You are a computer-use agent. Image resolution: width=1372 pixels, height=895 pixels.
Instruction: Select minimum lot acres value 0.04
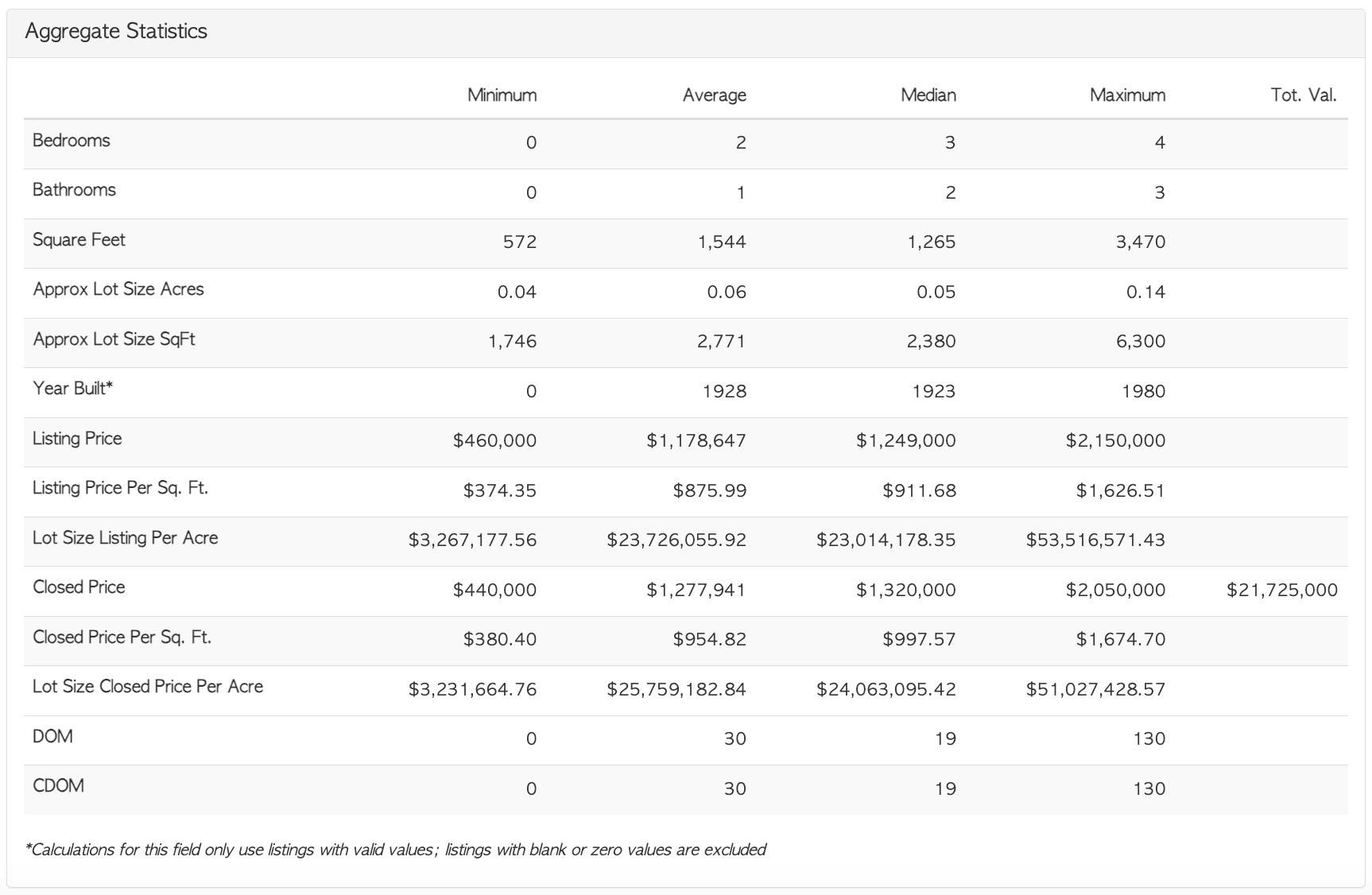517,292
